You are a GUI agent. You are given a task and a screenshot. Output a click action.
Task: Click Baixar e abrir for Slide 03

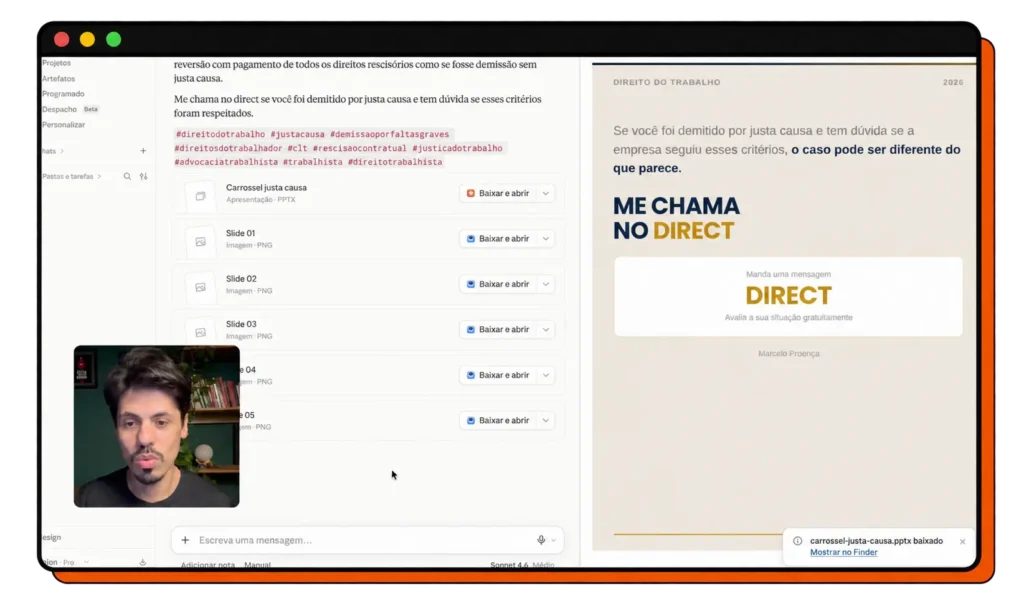[498, 330]
